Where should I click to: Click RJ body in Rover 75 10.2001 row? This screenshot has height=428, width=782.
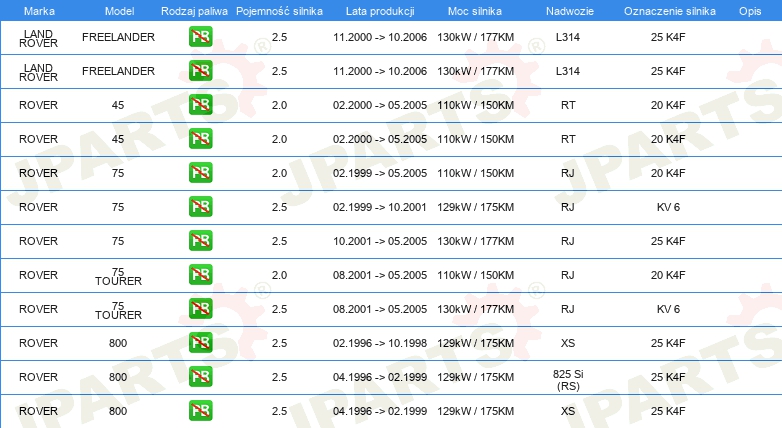click(x=568, y=241)
